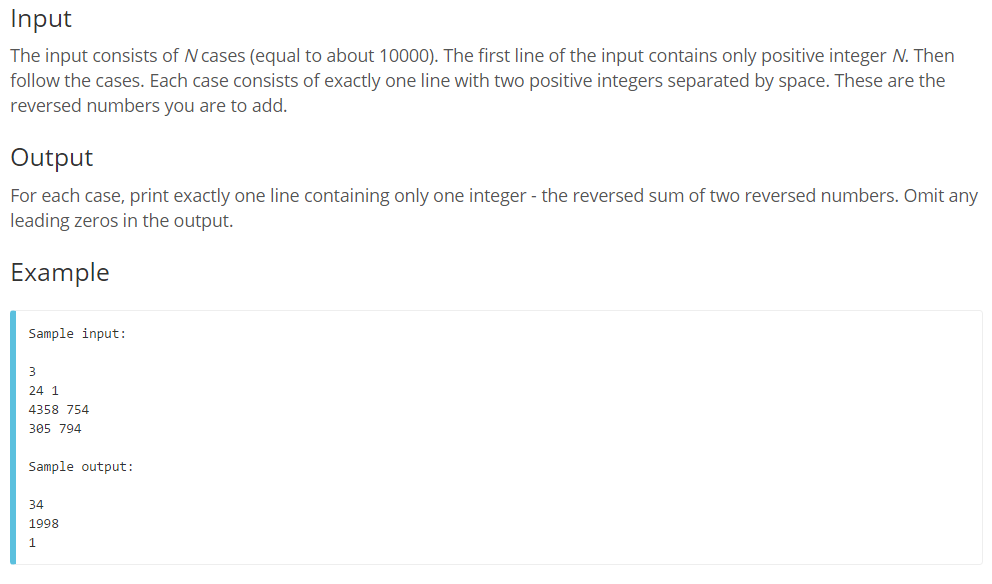
Task: Click the sample input line "305 794"
Action: pyautogui.click(x=55, y=429)
